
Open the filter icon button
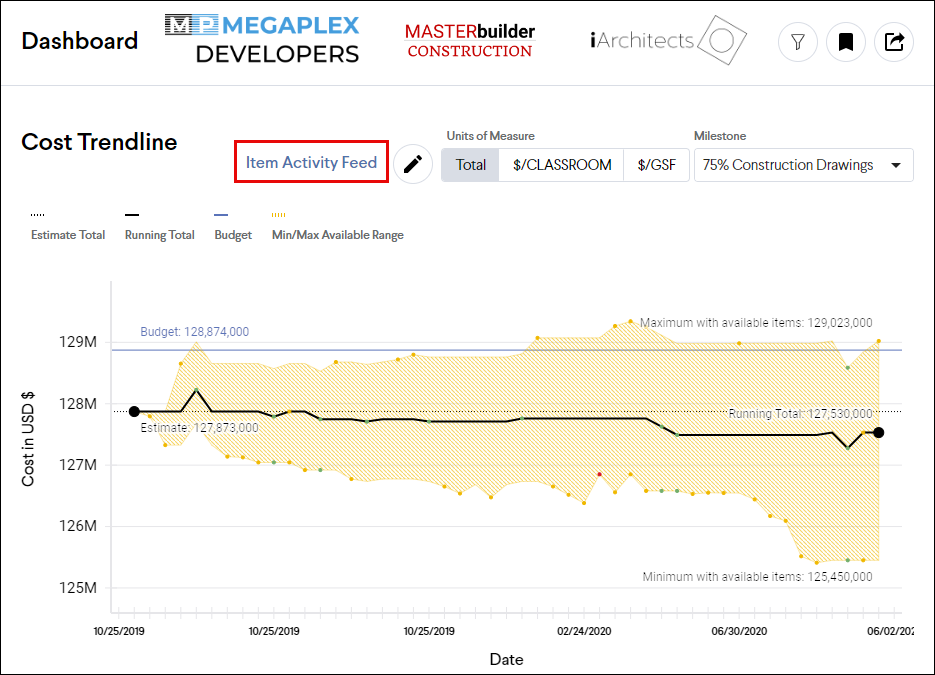[x=798, y=42]
